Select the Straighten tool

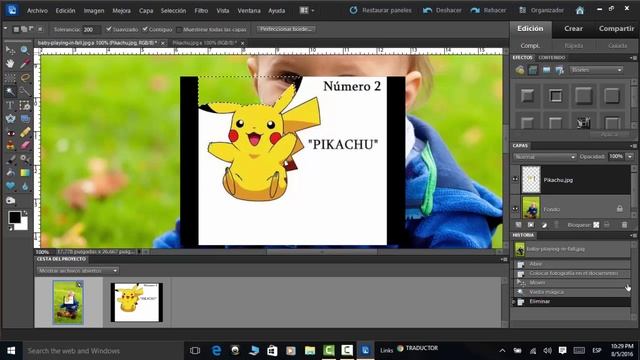click(25, 118)
